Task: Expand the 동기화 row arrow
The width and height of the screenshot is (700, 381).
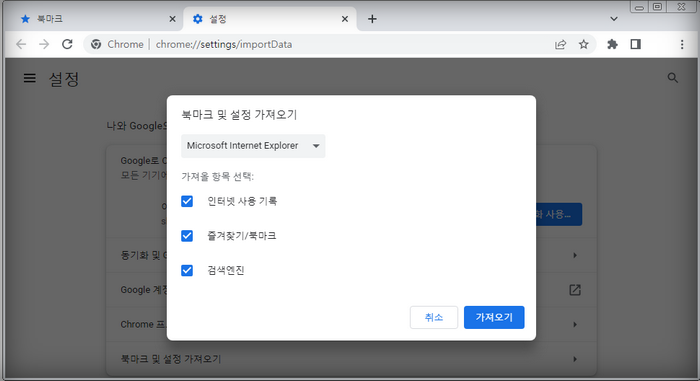Action: pyautogui.click(x=575, y=255)
